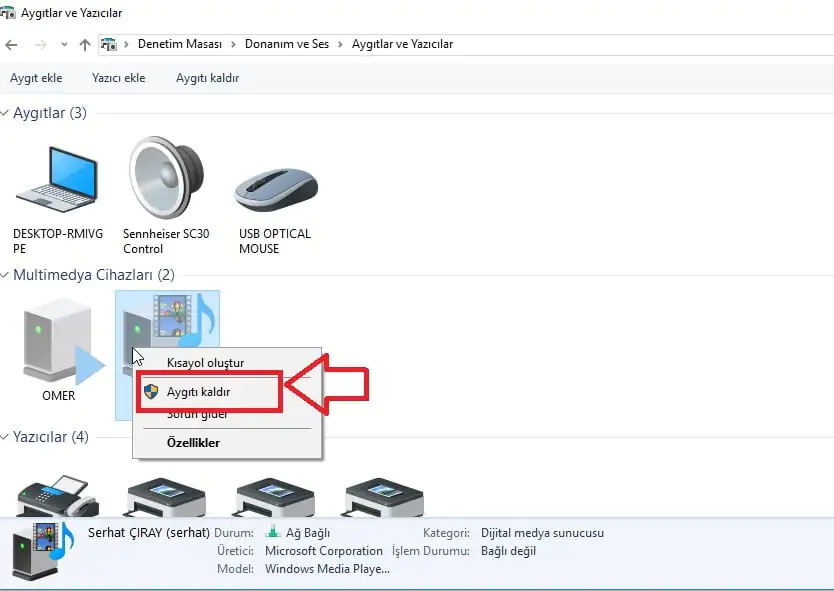This screenshot has width=834, height=591.
Task: Navigate to Donanım ve Ses breadcrumb
Action: [287, 44]
